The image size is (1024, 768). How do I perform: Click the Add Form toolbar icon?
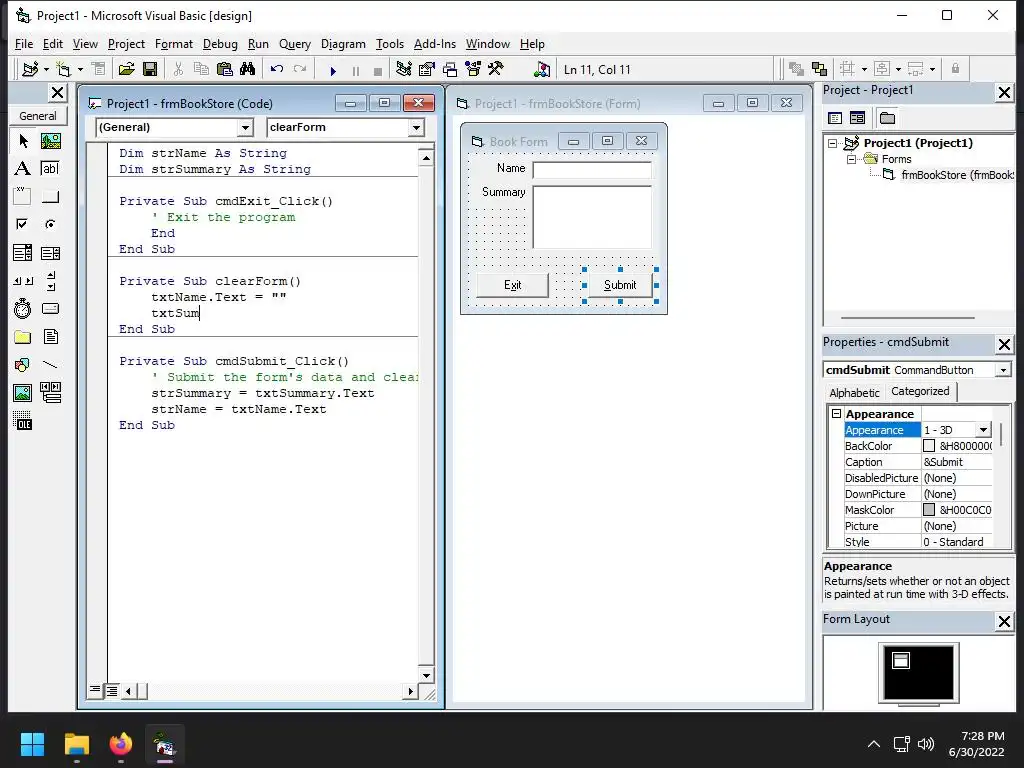coord(63,69)
